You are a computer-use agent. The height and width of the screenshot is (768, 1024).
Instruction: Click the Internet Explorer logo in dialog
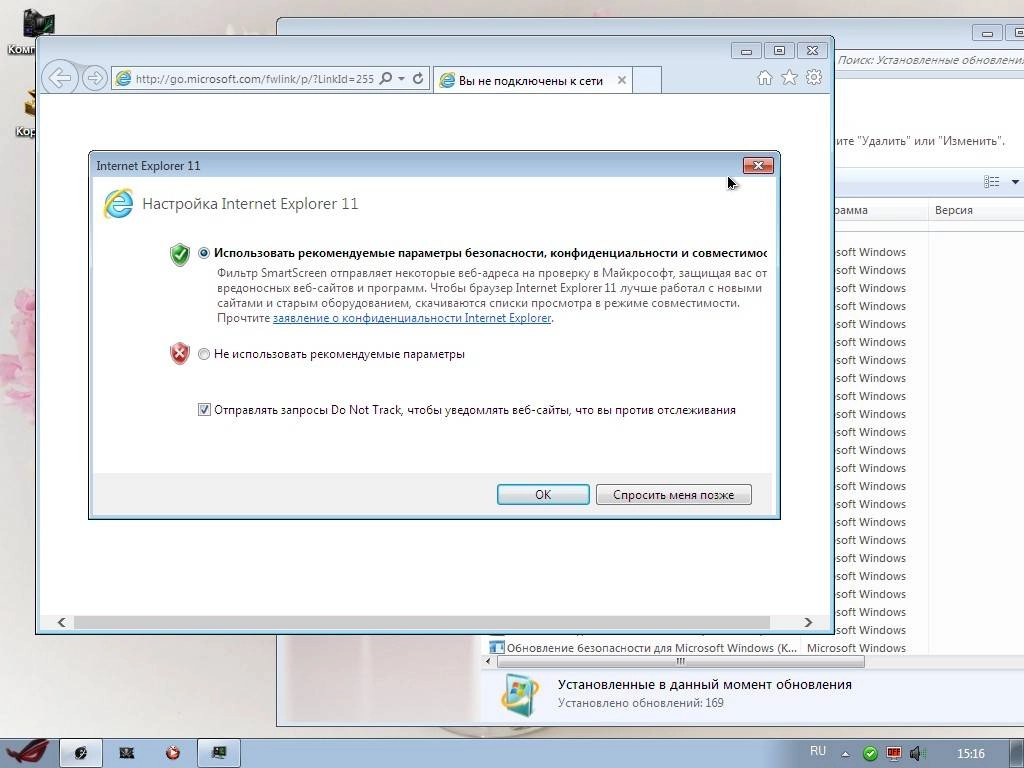coord(118,203)
